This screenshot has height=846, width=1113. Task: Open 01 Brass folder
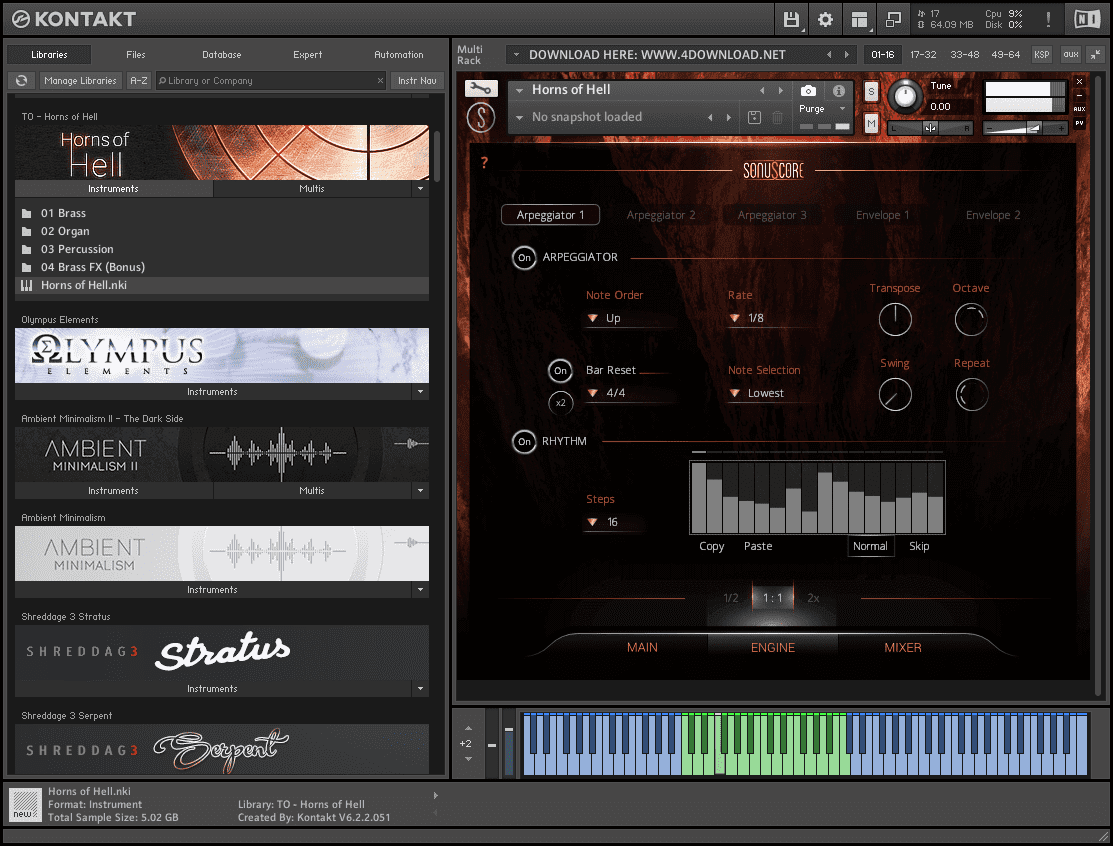62,213
